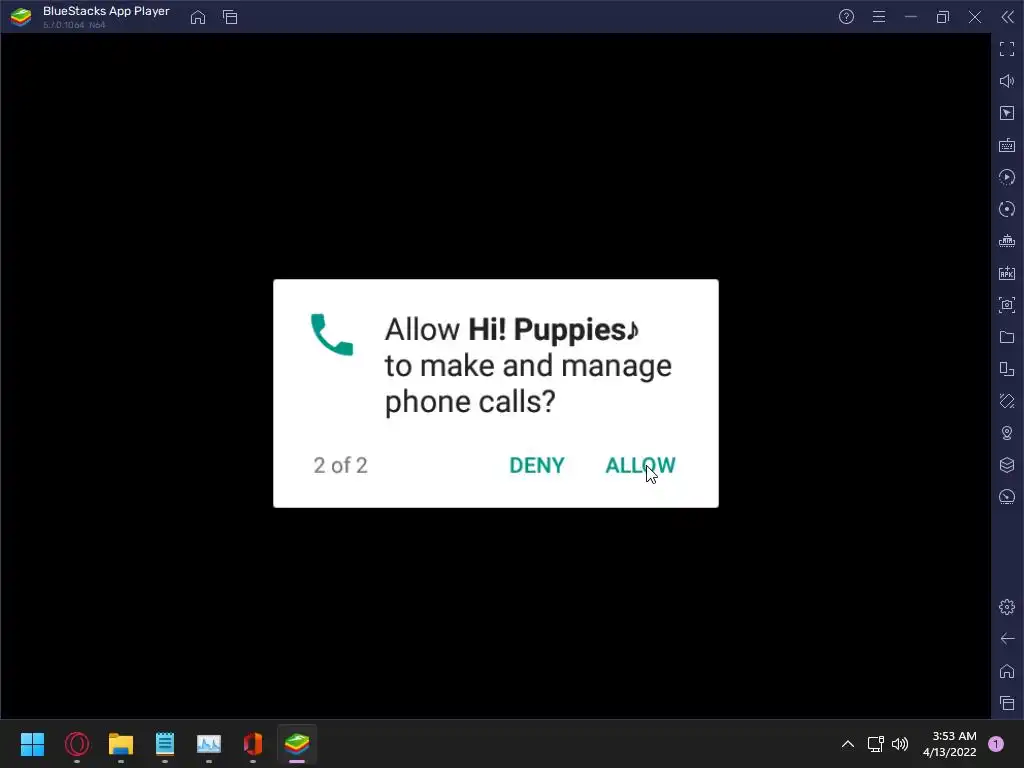
Task: Open the notification center badge
Action: coord(996,744)
